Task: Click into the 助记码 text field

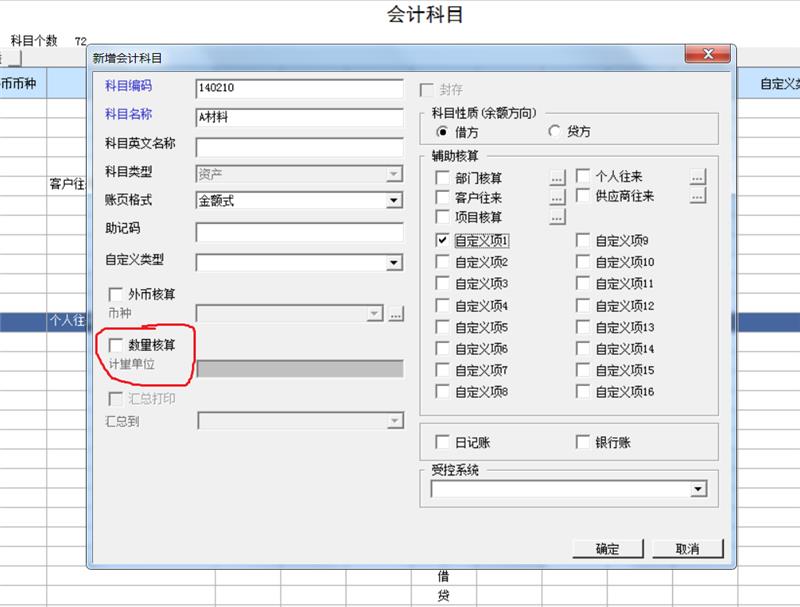Action: 299,232
